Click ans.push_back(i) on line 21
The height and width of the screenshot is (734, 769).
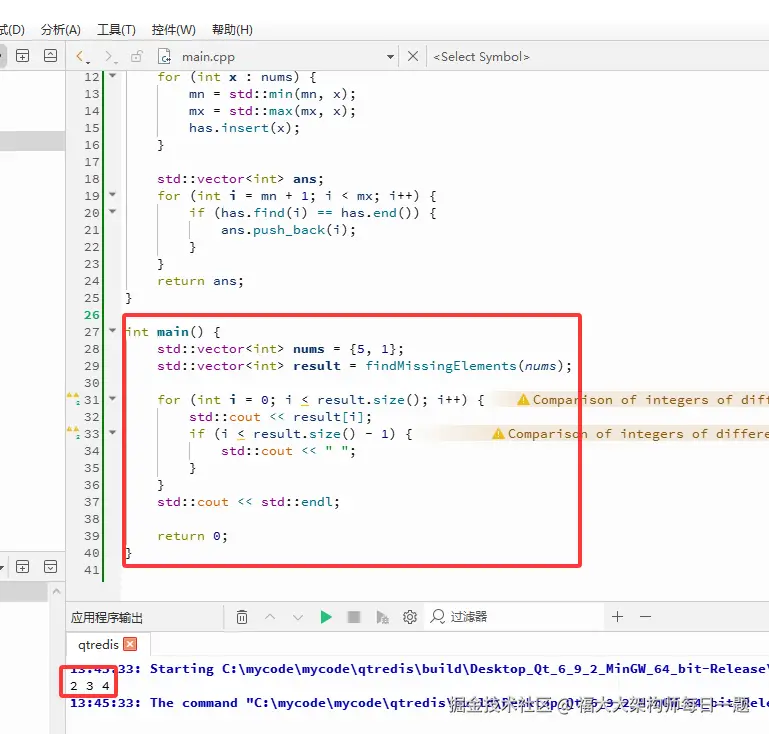[x=288, y=230]
